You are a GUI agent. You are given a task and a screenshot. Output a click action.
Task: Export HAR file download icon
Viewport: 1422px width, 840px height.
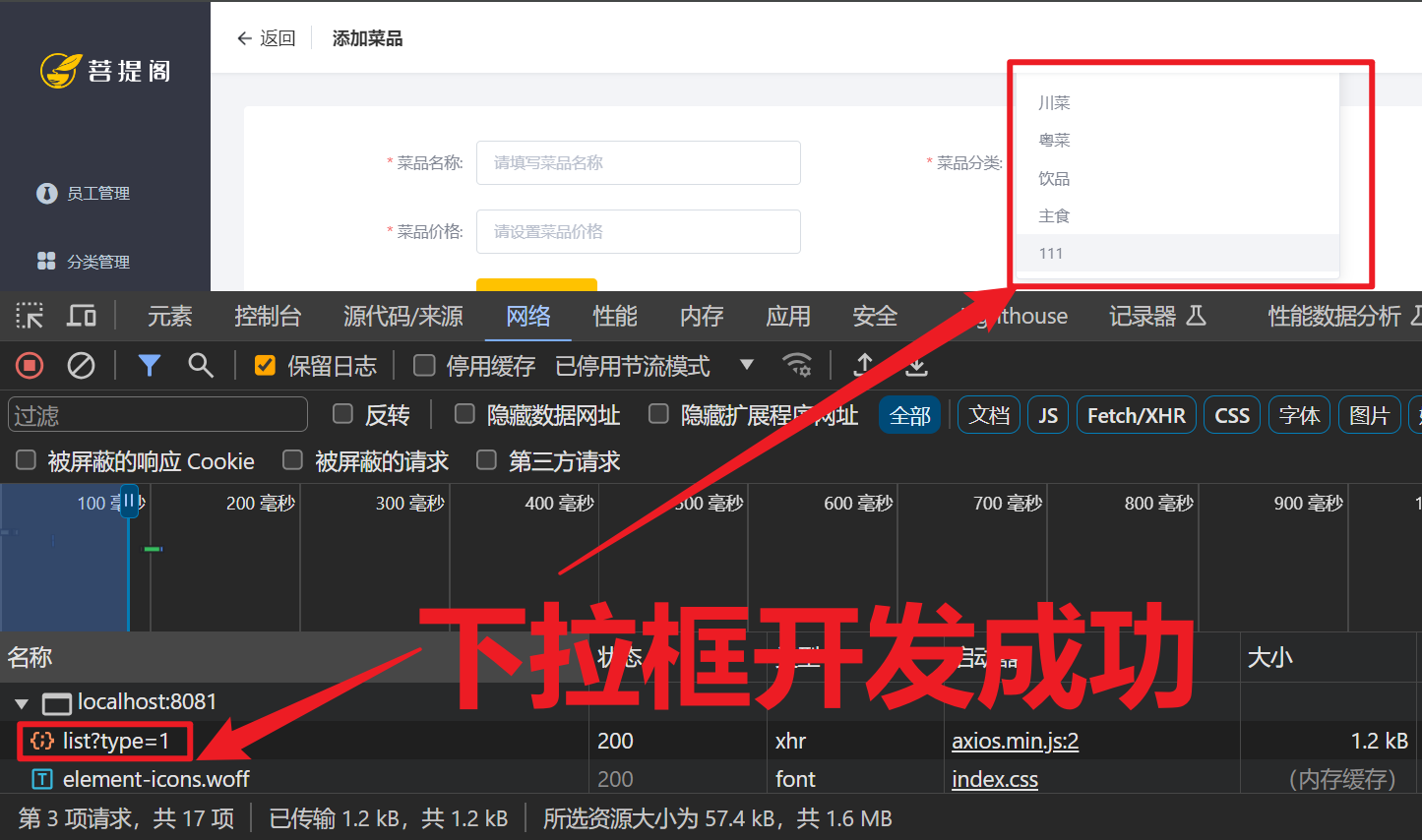[917, 366]
